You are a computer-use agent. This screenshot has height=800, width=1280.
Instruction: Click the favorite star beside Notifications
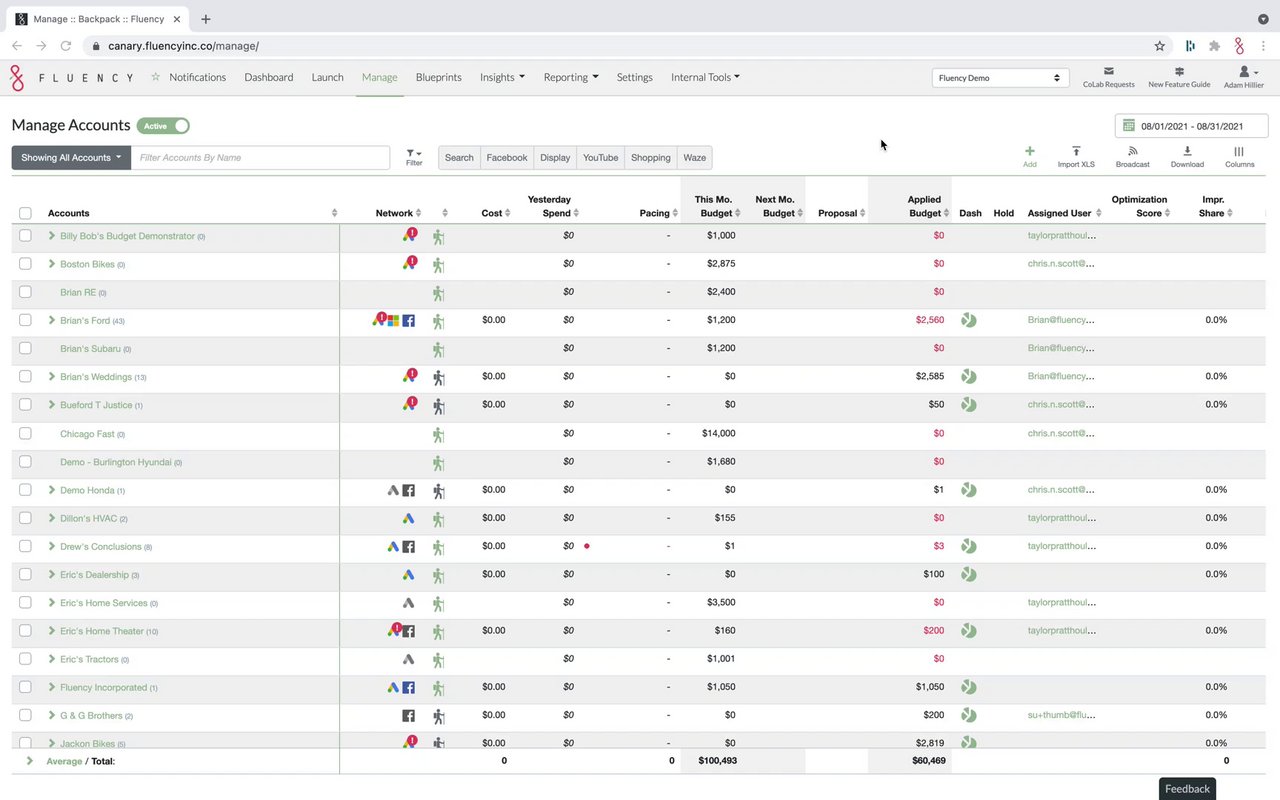click(156, 77)
